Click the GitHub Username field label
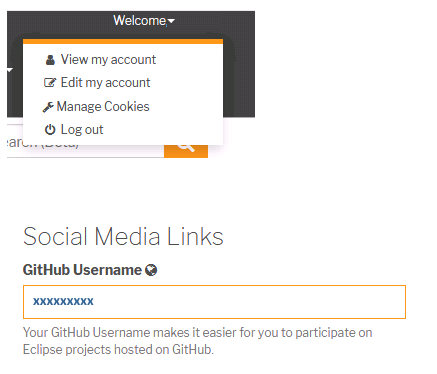Image resolution: width=437 pixels, height=374 pixels. [x=82, y=270]
